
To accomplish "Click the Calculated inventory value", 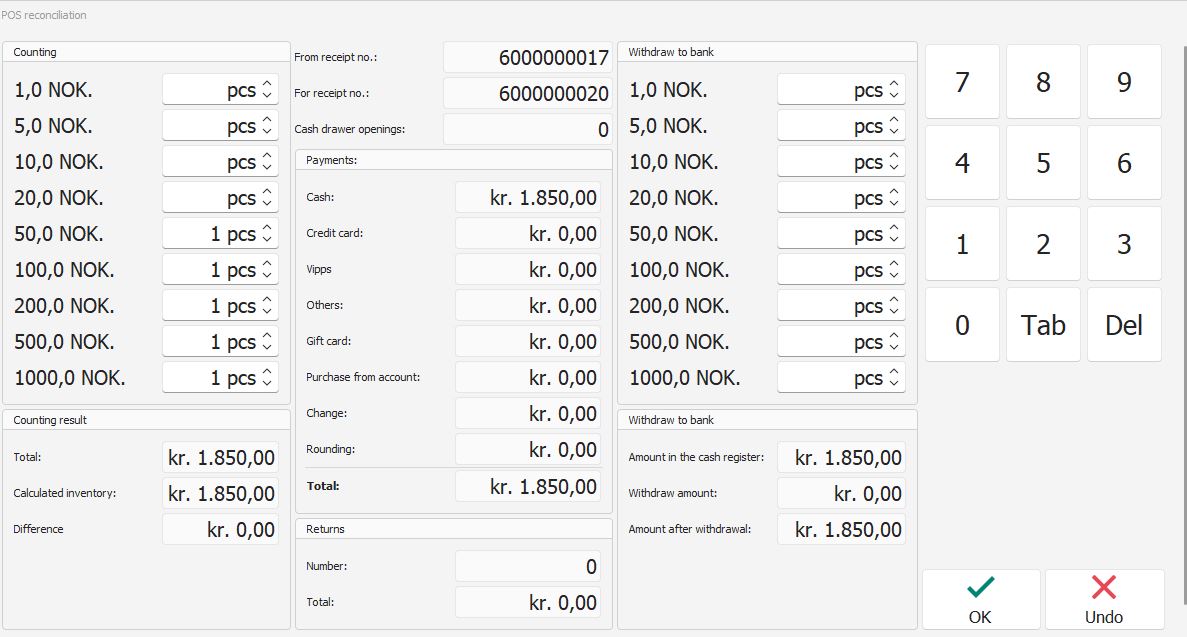I will pos(220,493).
